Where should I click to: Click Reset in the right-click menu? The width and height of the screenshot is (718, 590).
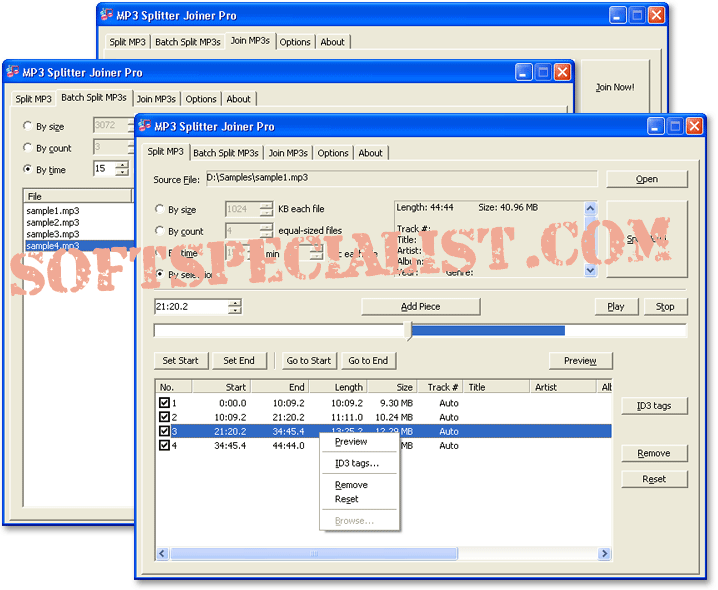pyautogui.click(x=347, y=499)
